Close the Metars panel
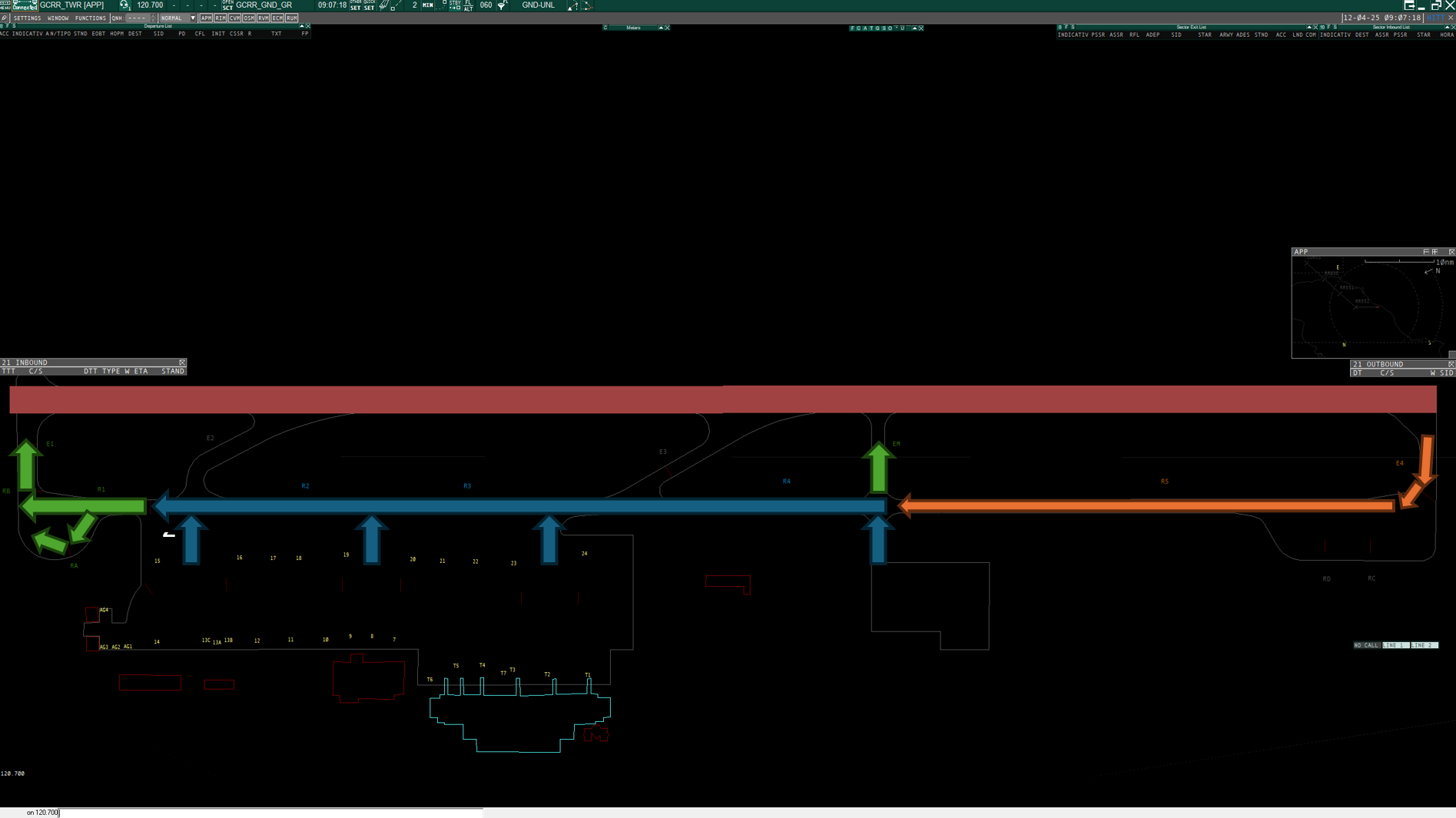The image size is (1456, 818). 667,28
